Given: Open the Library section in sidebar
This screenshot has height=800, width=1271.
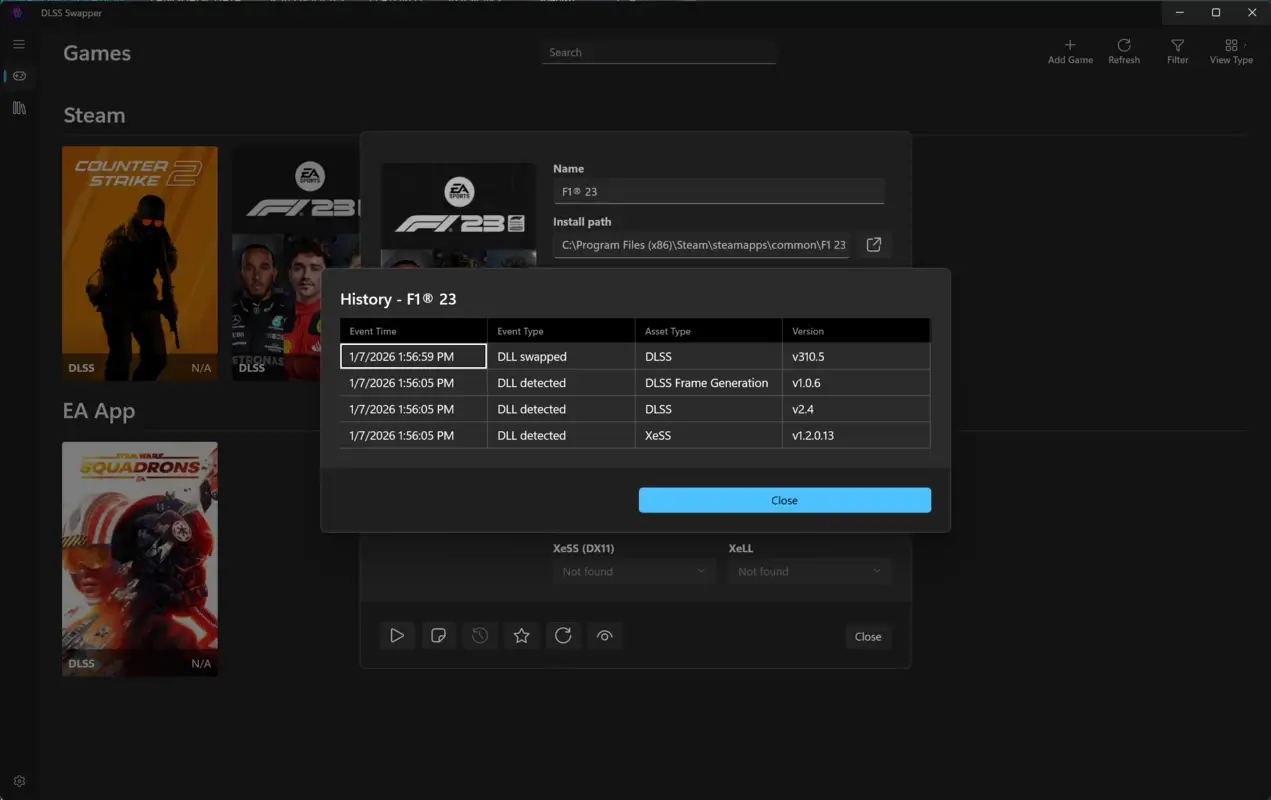Looking at the screenshot, I should (18, 108).
